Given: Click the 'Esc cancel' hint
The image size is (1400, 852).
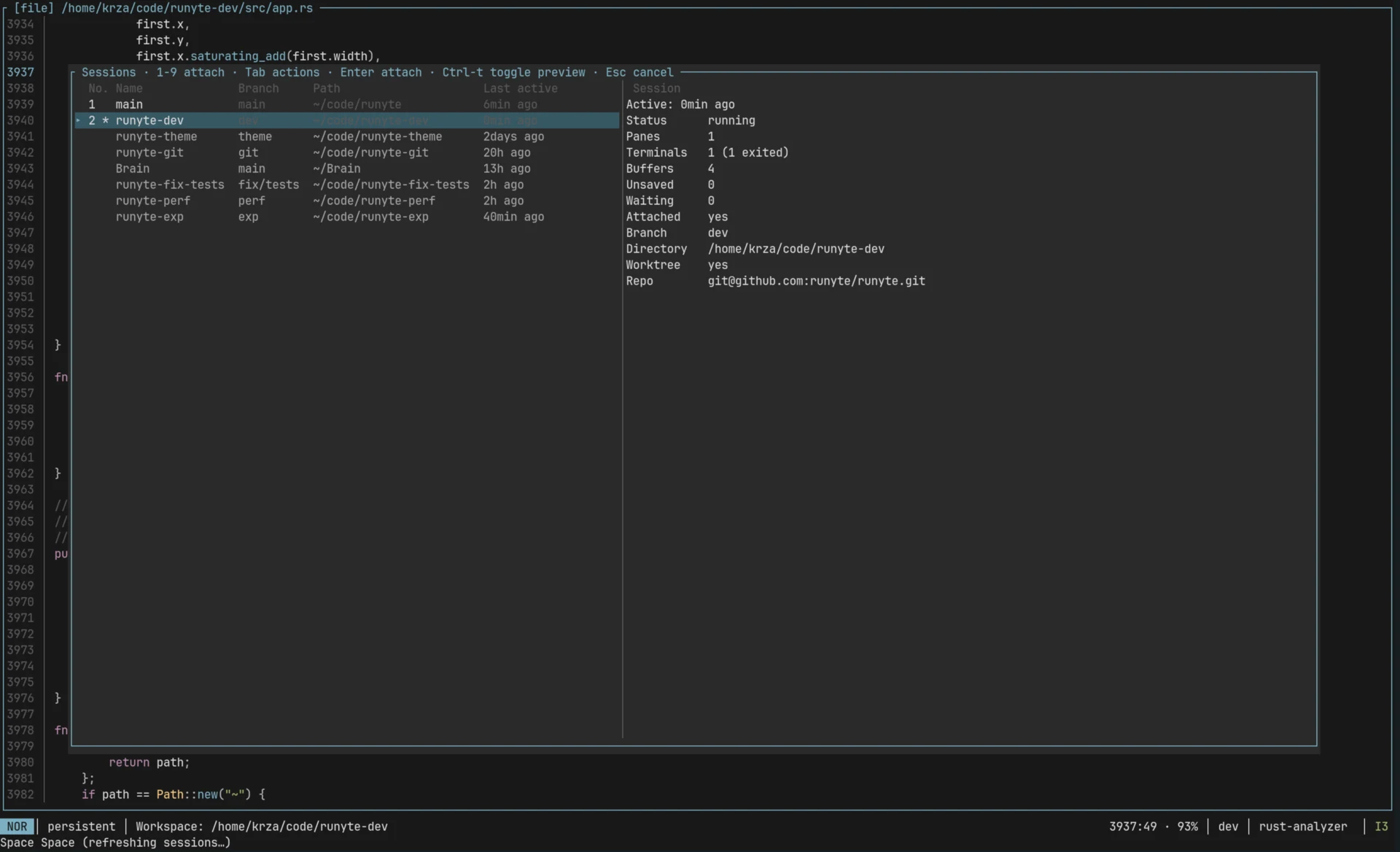Looking at the screenshot, I should tap(639, 72).
